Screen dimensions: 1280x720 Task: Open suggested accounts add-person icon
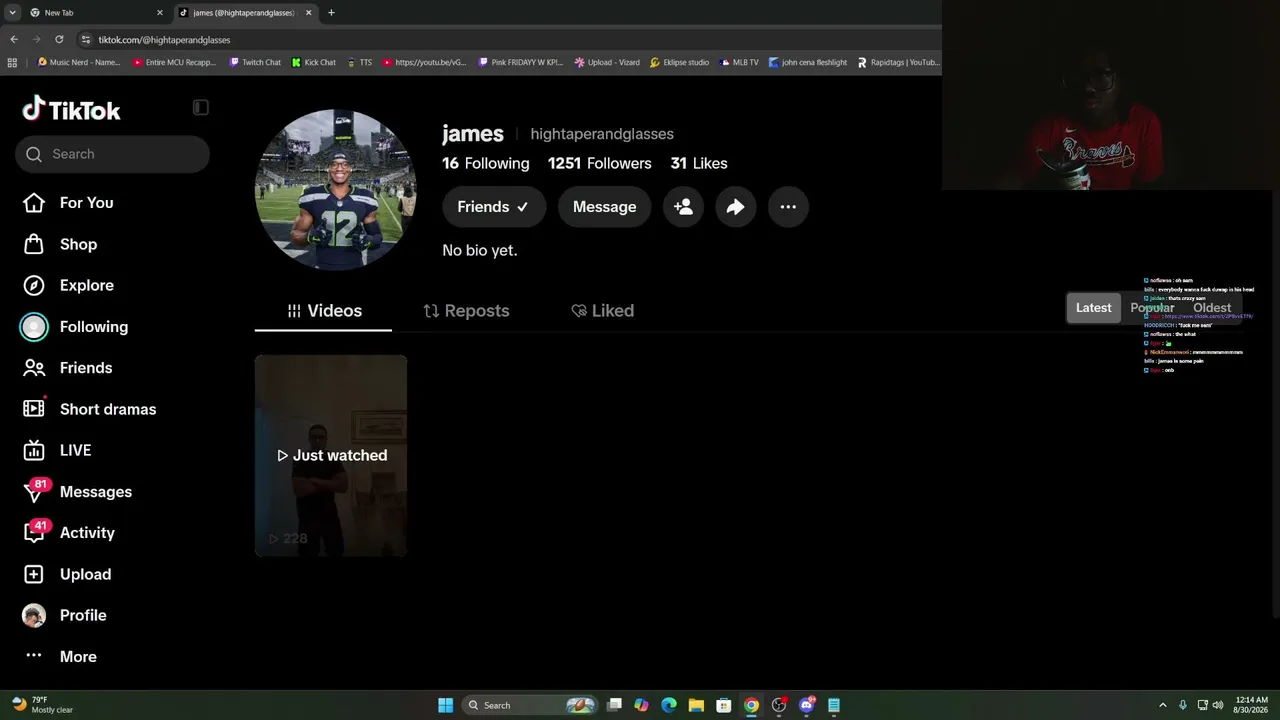coord(683,207)
